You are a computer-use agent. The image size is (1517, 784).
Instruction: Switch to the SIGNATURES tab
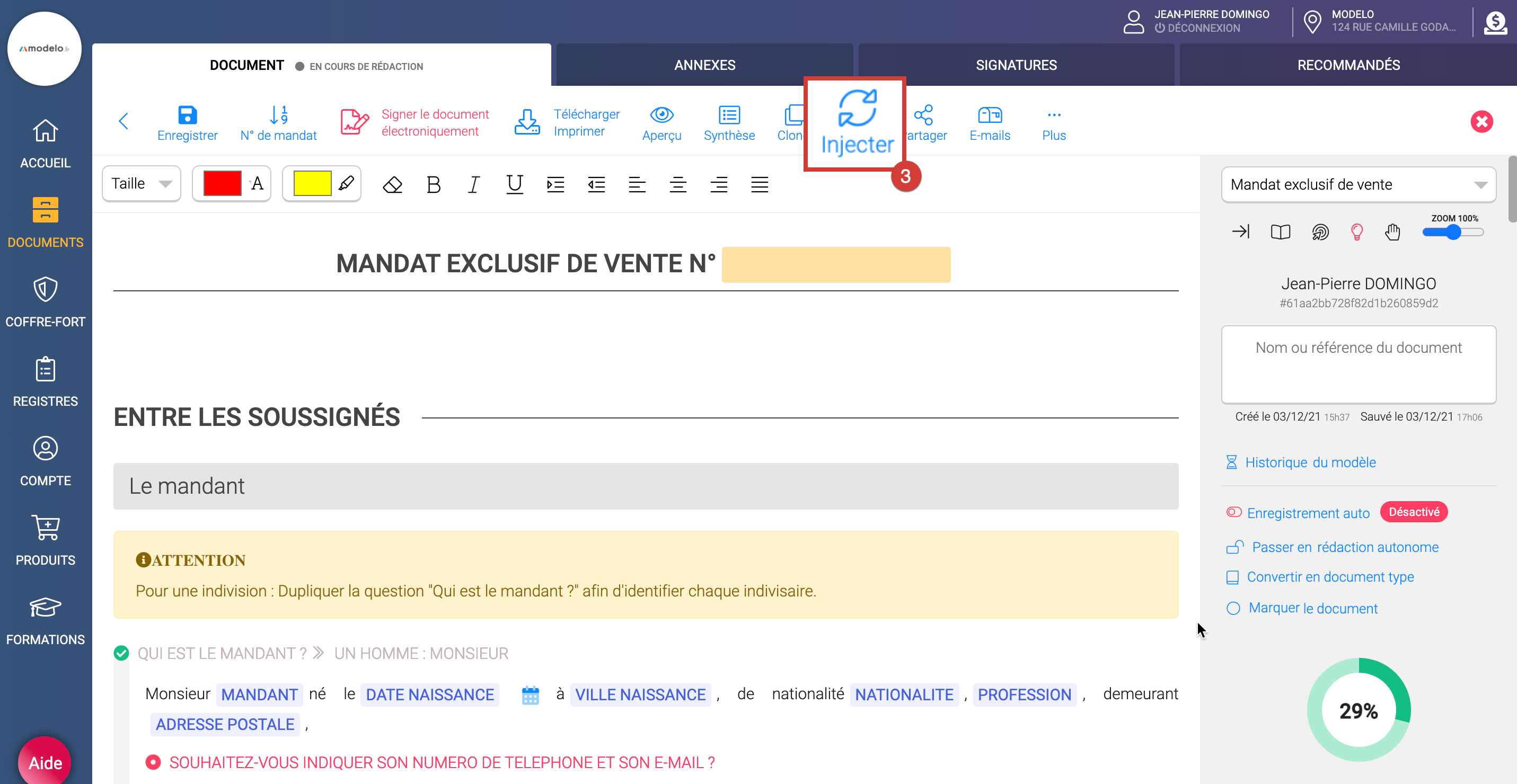1016,65
